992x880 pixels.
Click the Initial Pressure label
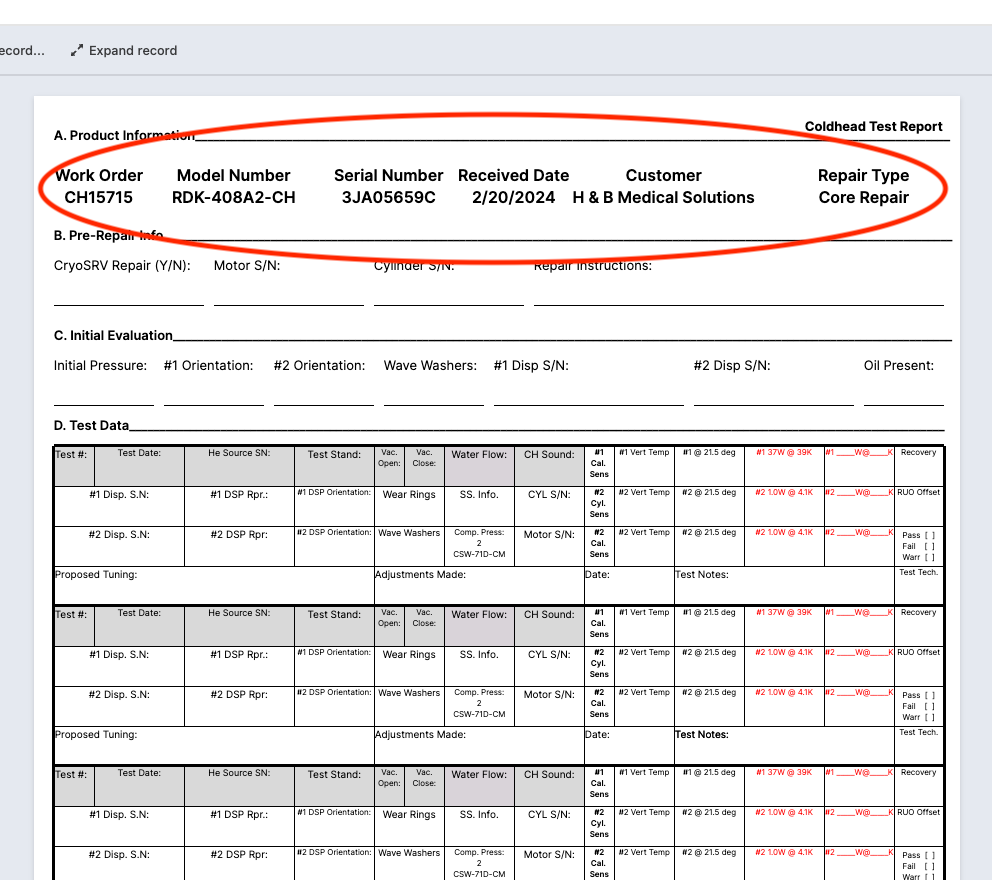pos(100,366)
